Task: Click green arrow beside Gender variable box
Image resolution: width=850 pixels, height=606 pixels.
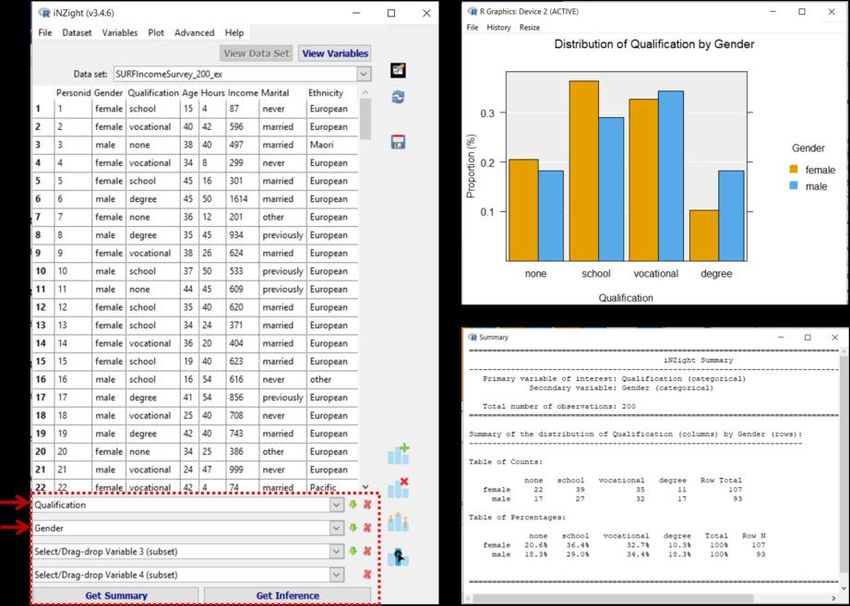Action: coord(353,528)
